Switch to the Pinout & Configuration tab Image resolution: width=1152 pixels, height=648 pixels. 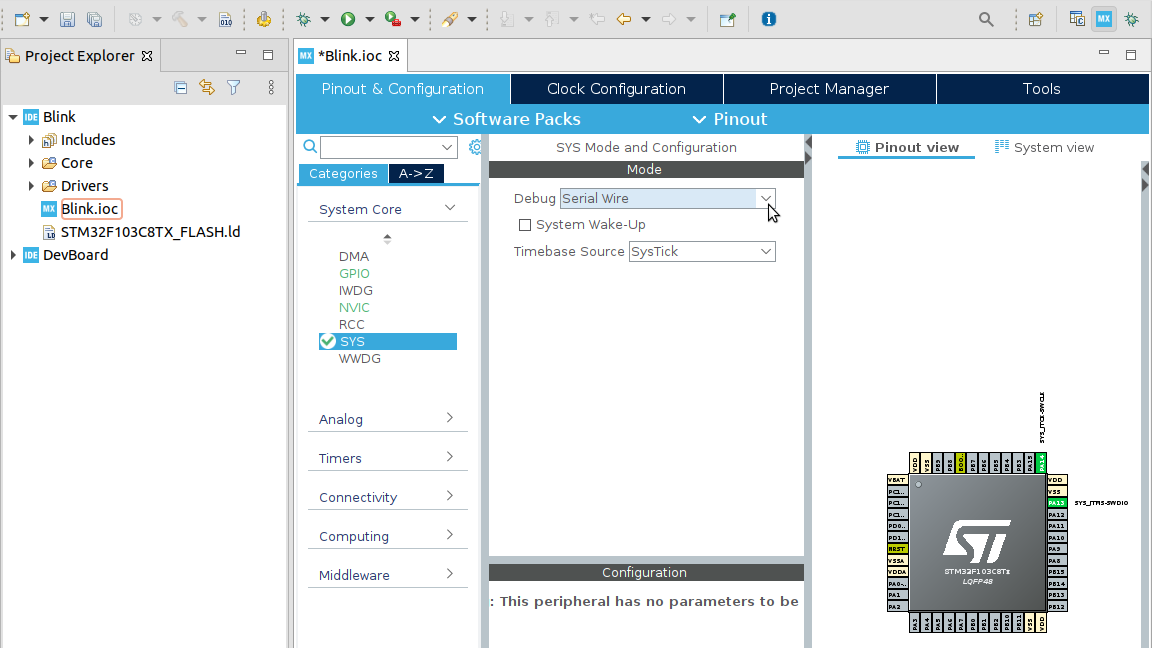[x=403, y=89]
